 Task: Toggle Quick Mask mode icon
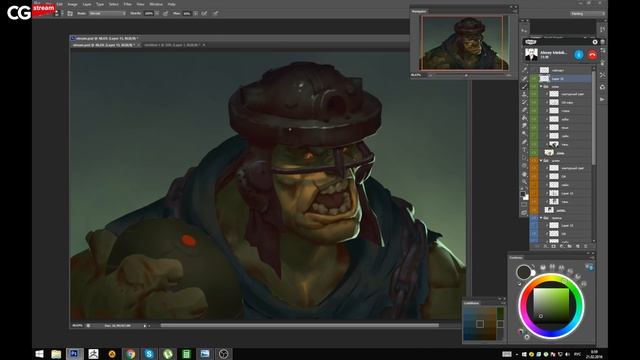[x=524, y=204]
